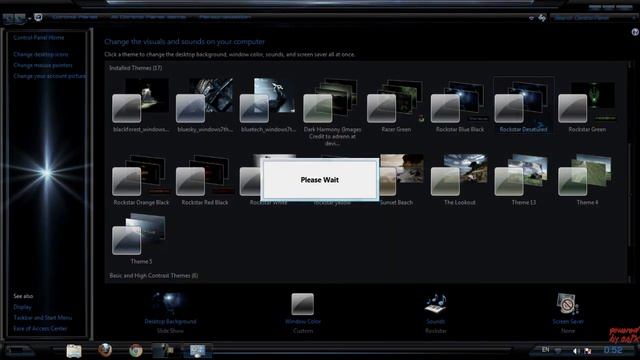Open the Display link under See also

pos(22,307)
